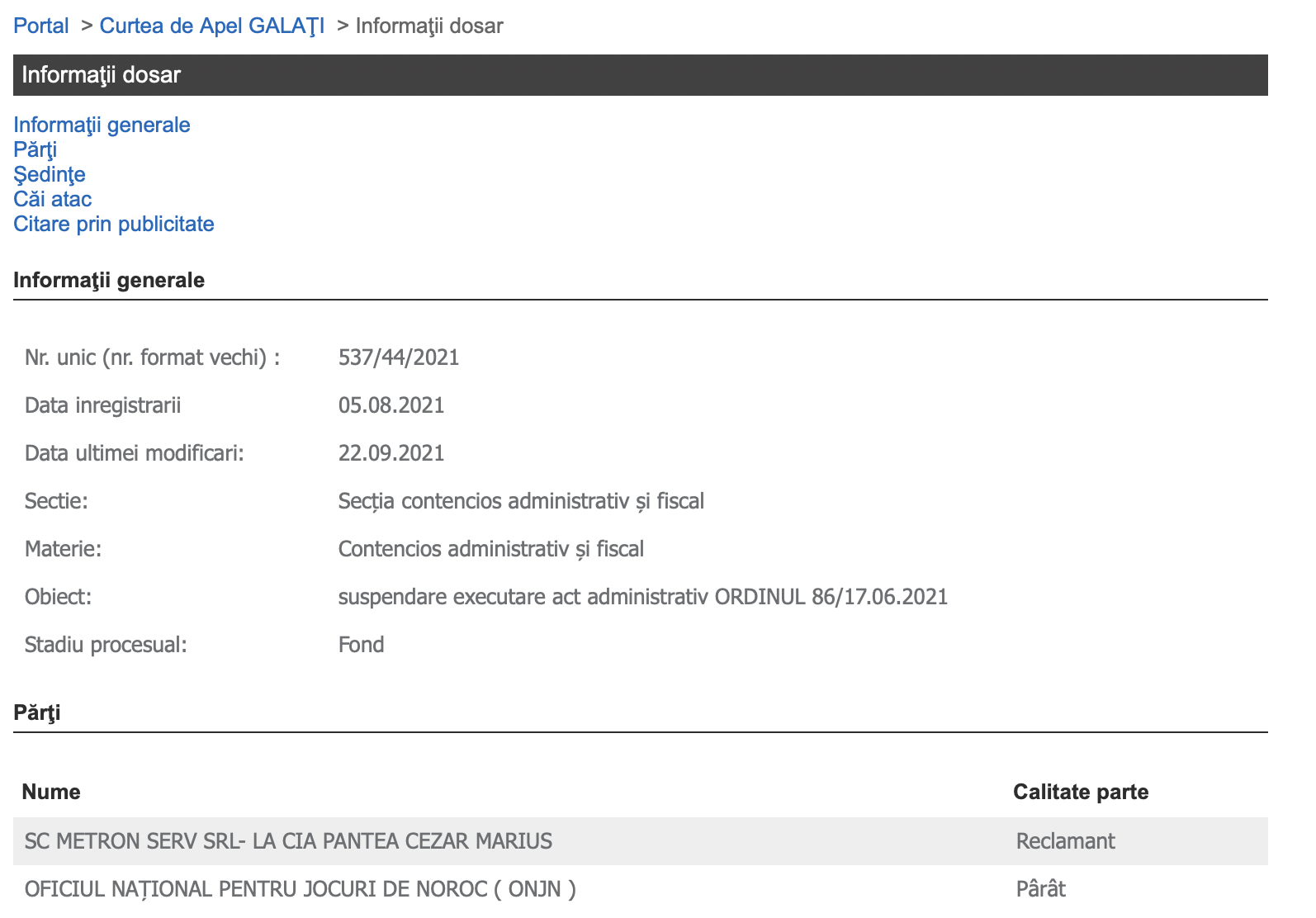Click the 'Stadiu procesual:' label
This screenshot has width=1316, height=918.
(x=107, y=645)
